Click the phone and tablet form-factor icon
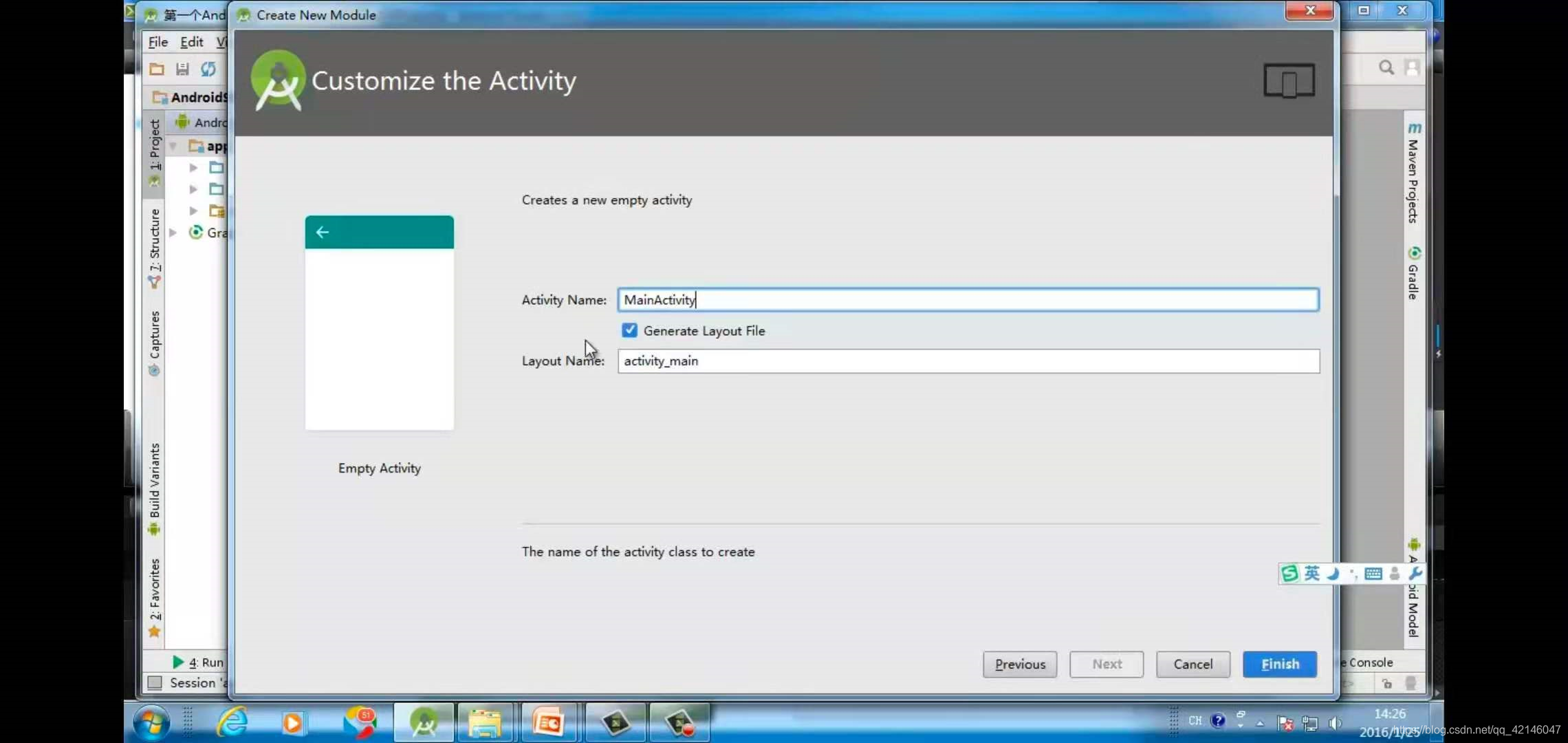Screen dimensions: 1568x743 click(1289, 81)
